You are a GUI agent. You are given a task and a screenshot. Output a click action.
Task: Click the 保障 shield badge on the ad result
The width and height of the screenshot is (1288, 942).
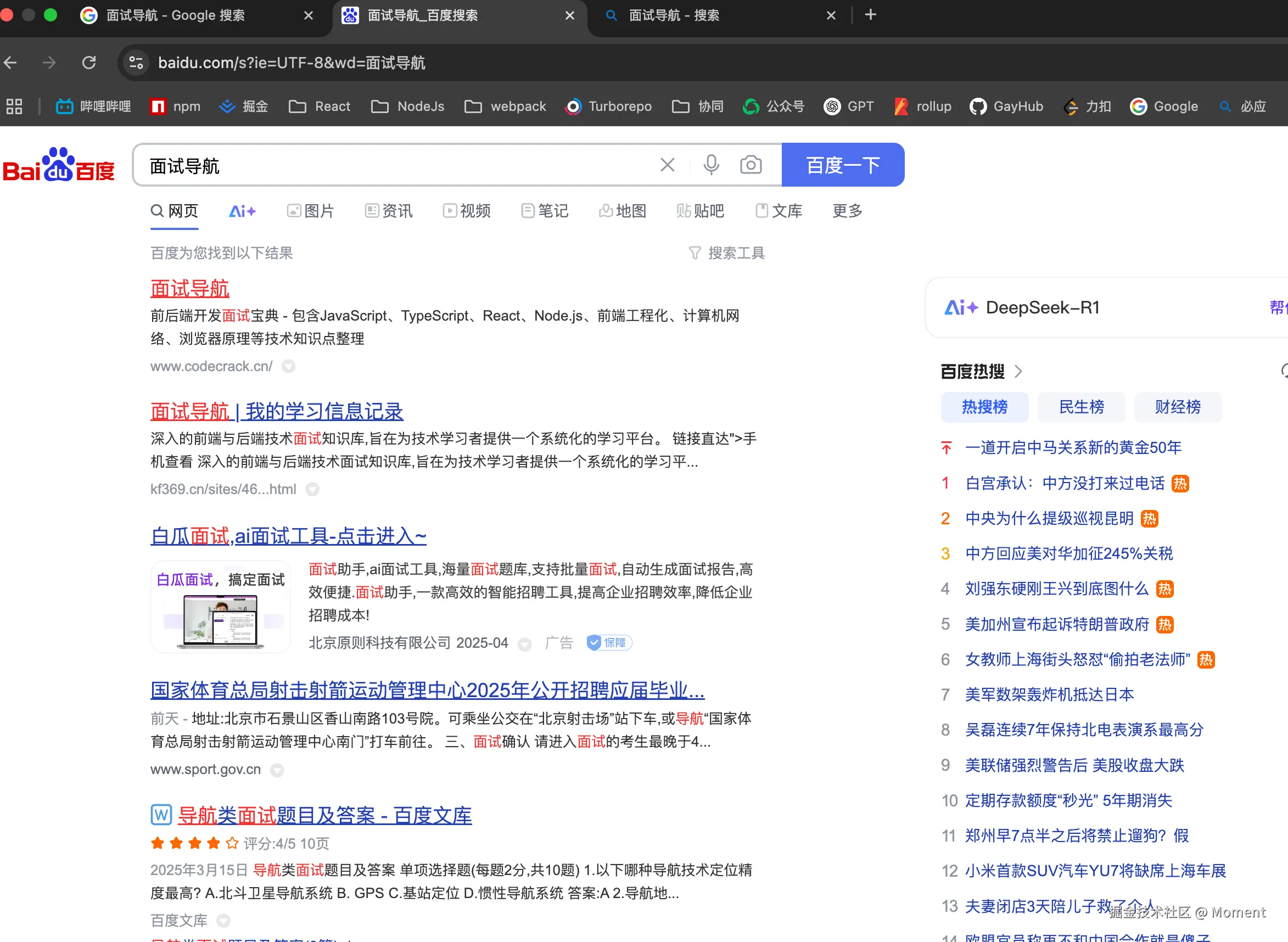pyautogui.click(x=608, y=643)
